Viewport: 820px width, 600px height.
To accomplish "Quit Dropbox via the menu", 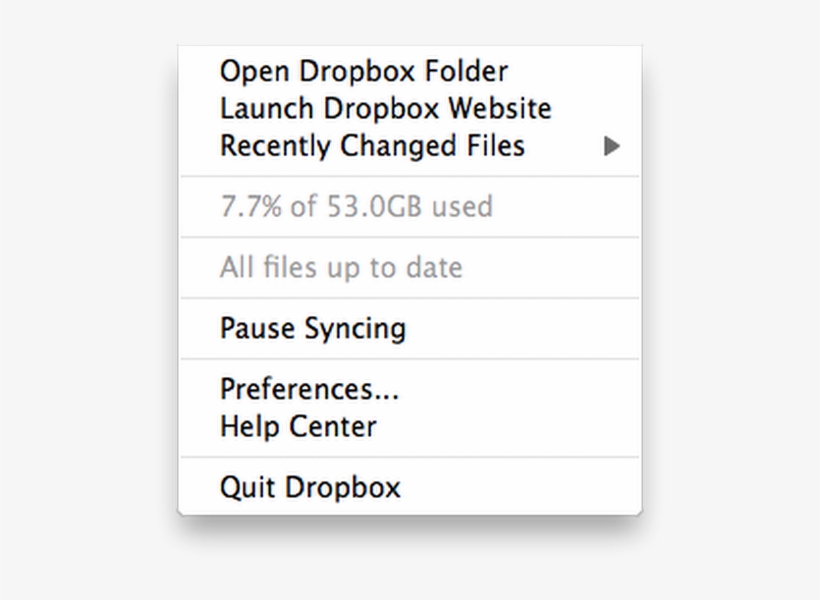I will pyautogui.click(x=310, y=487).
